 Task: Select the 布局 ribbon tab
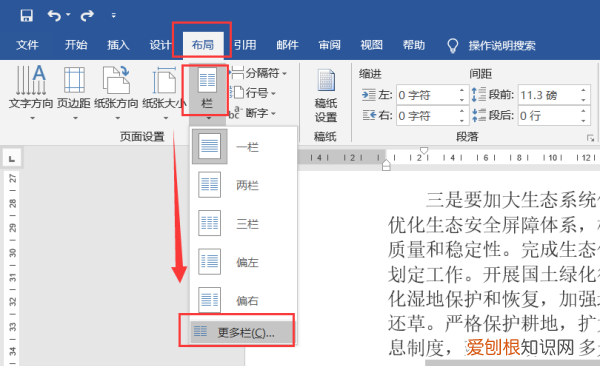[203, 45]
